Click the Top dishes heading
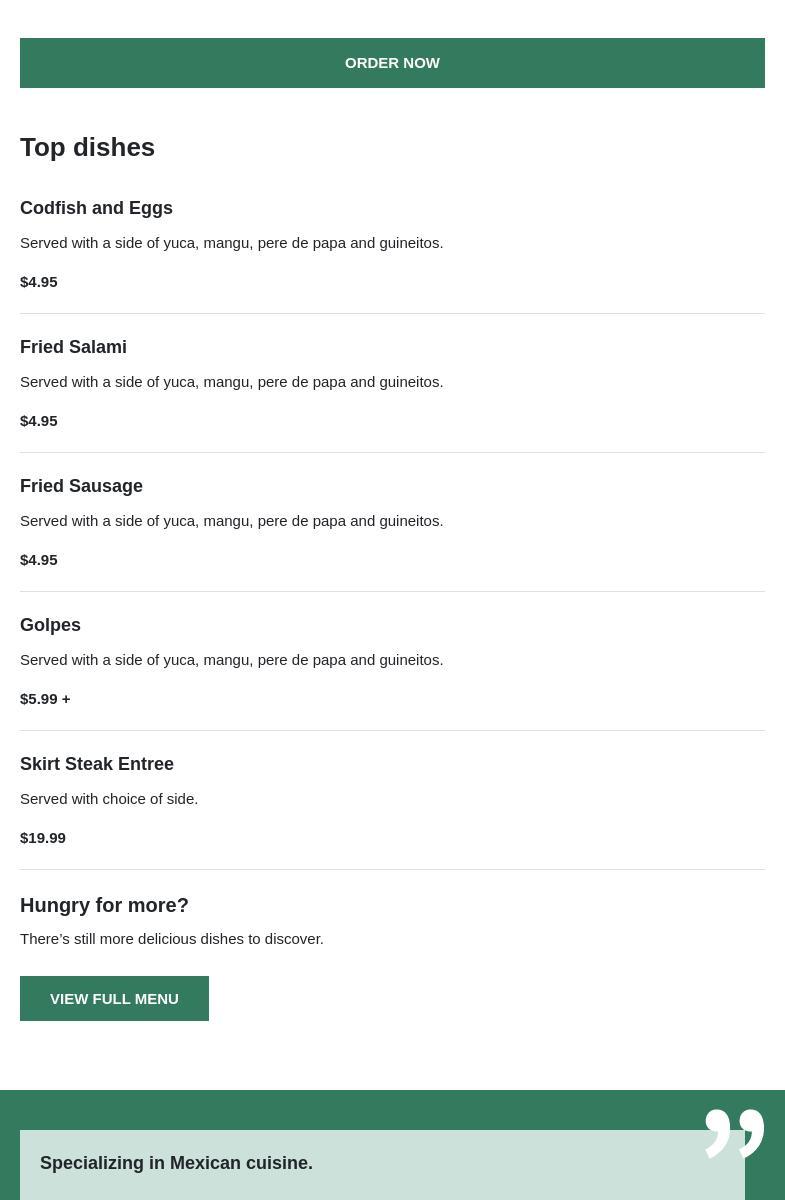The width and height of the screenshot is (785, 1200). 87,147
